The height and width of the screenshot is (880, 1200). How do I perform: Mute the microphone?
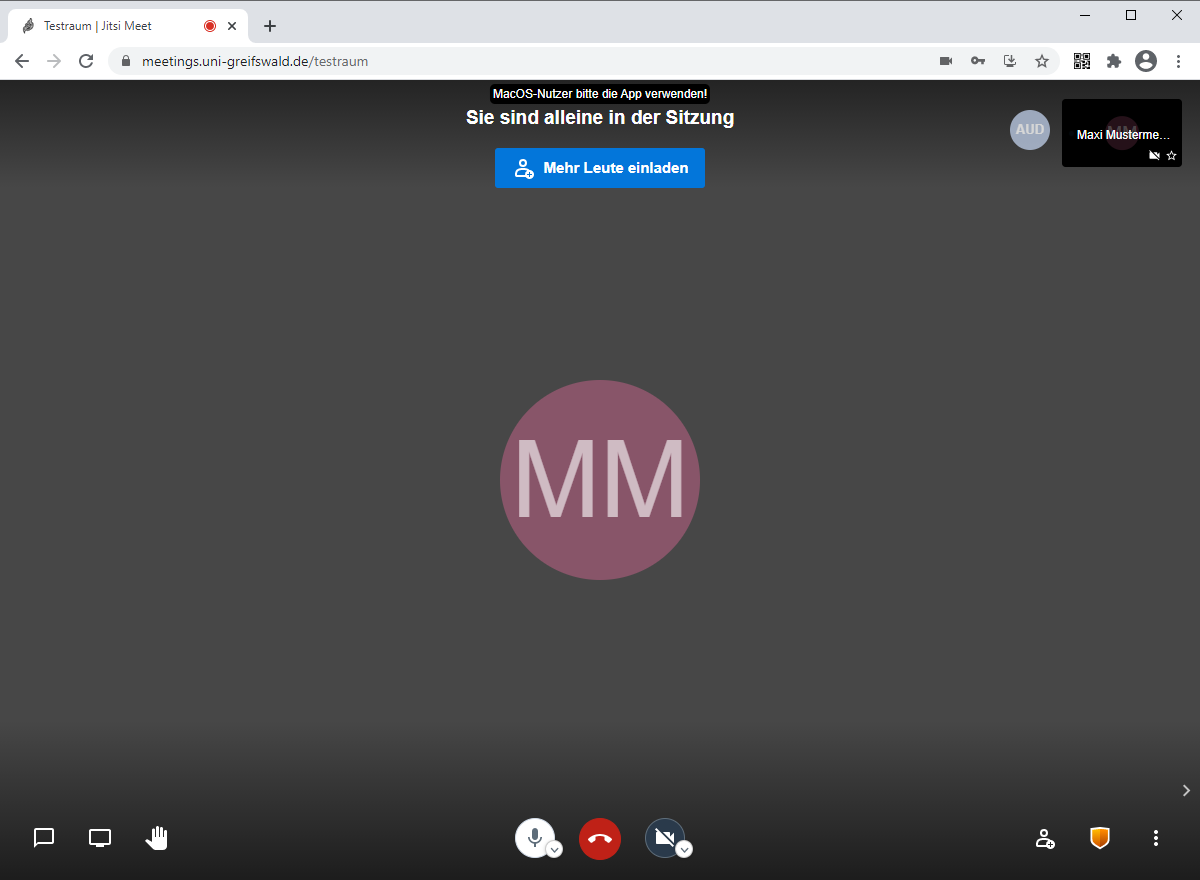pos(534,837)
